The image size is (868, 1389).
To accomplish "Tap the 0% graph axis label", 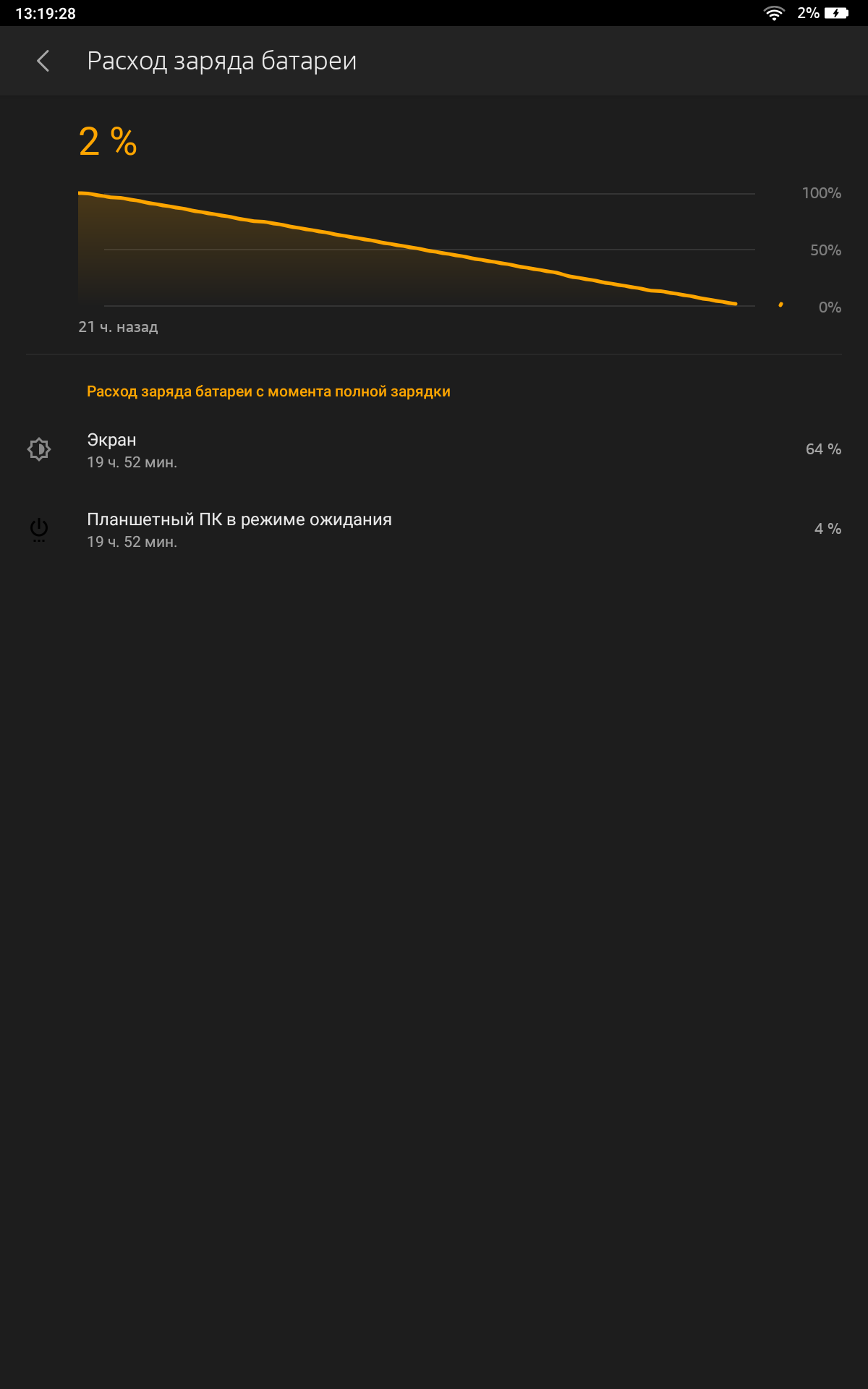I will click(830, 307).
